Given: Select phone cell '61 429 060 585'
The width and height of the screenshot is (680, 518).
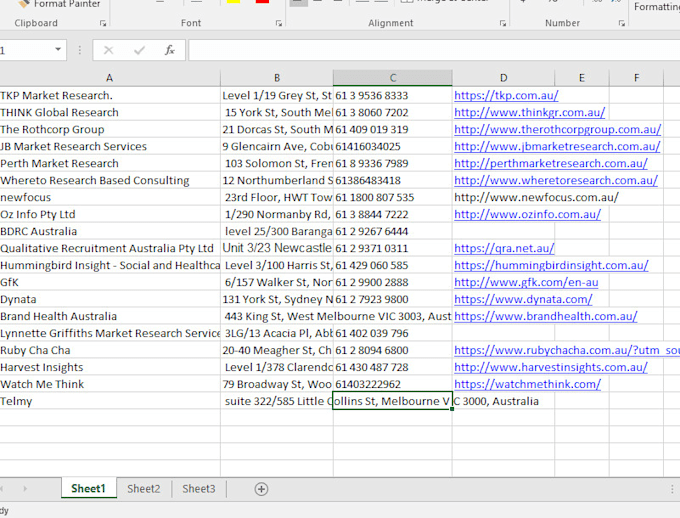Looking at the screenshot, I should (x=393, y=265).
